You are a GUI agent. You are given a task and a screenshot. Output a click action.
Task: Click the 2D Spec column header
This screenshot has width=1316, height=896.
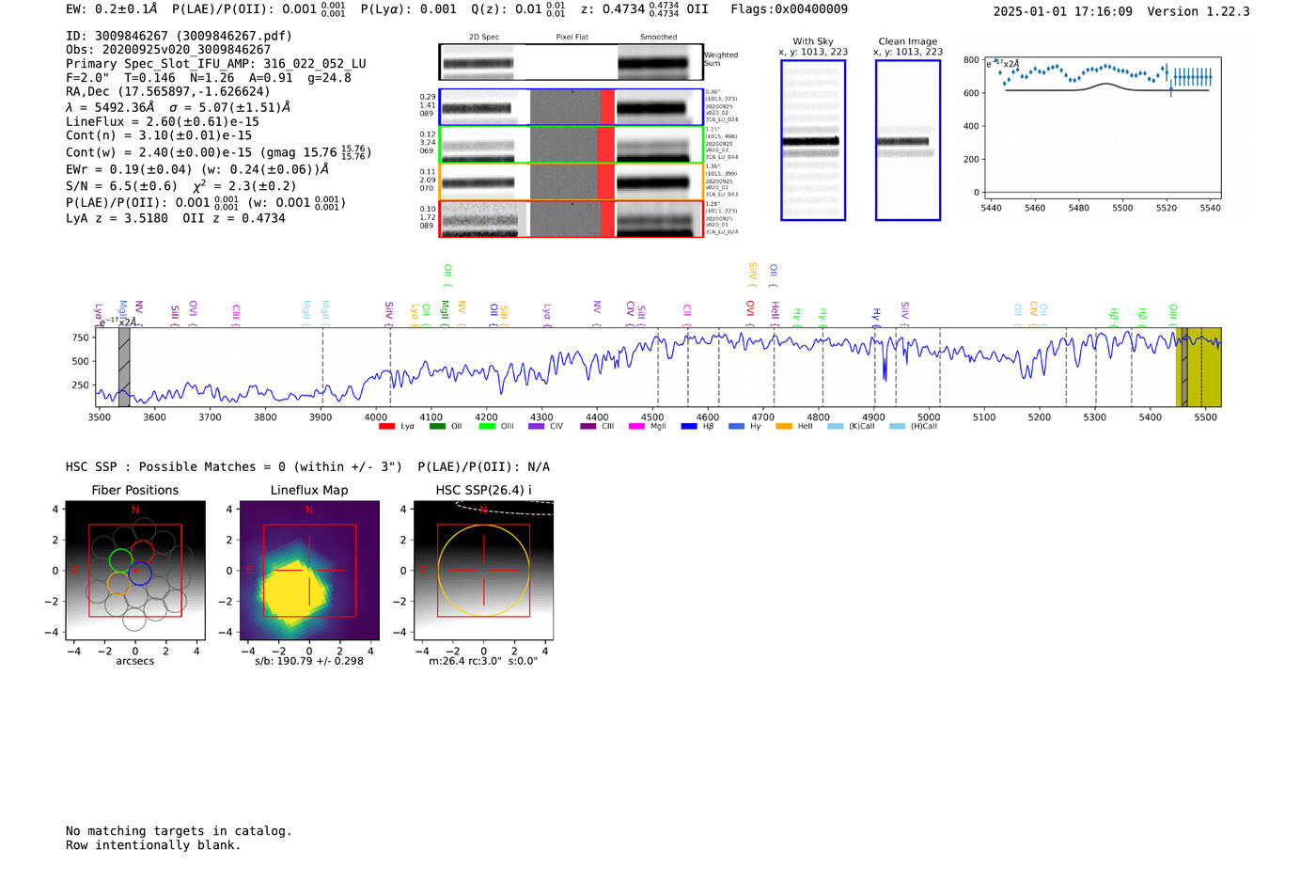484,38
